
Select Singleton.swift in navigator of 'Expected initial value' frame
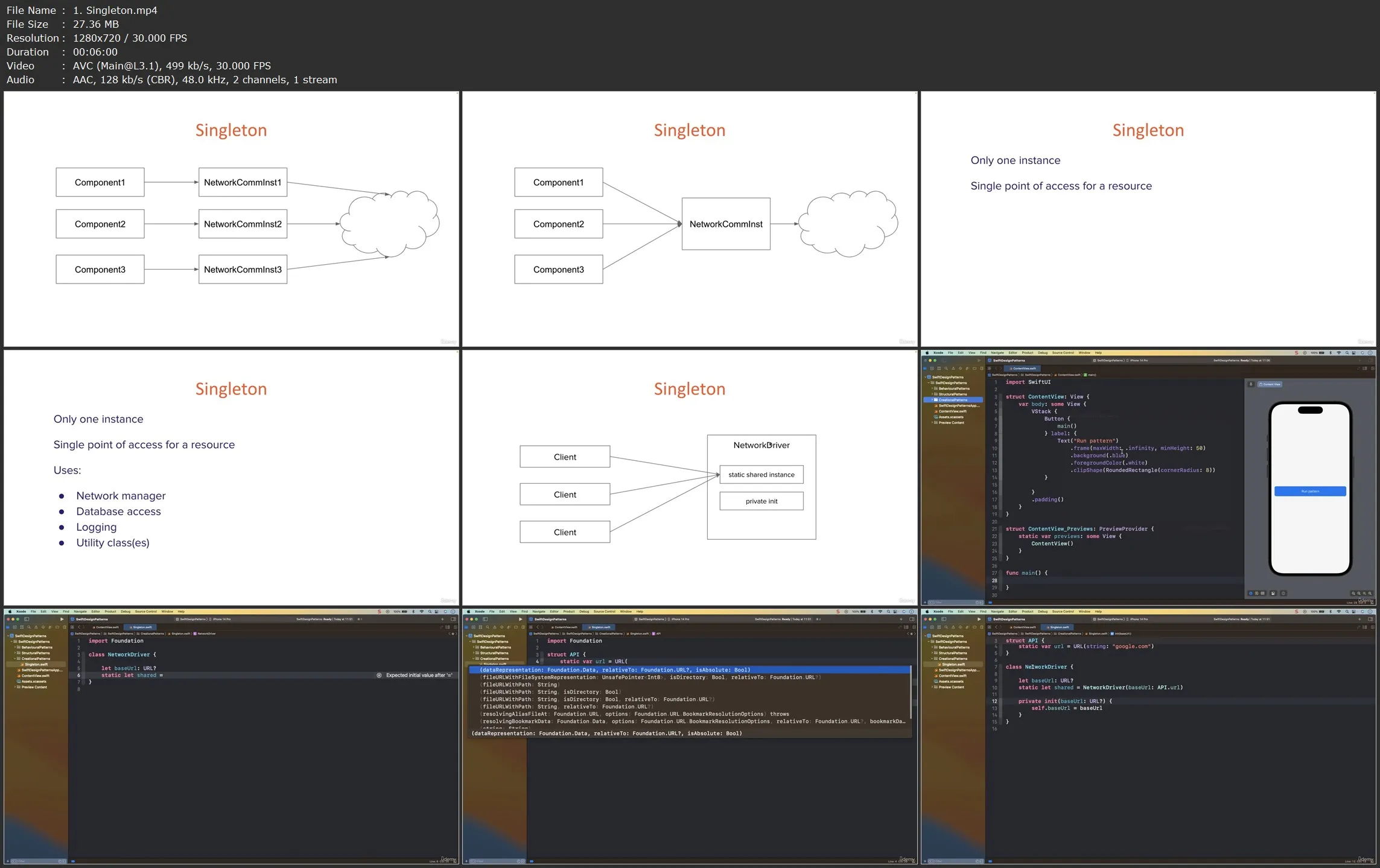[36, 664]
